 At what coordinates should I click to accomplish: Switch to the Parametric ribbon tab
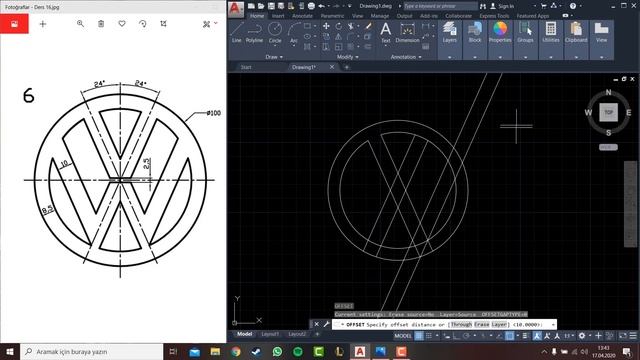pyautogui.click(x=332, y=16)
